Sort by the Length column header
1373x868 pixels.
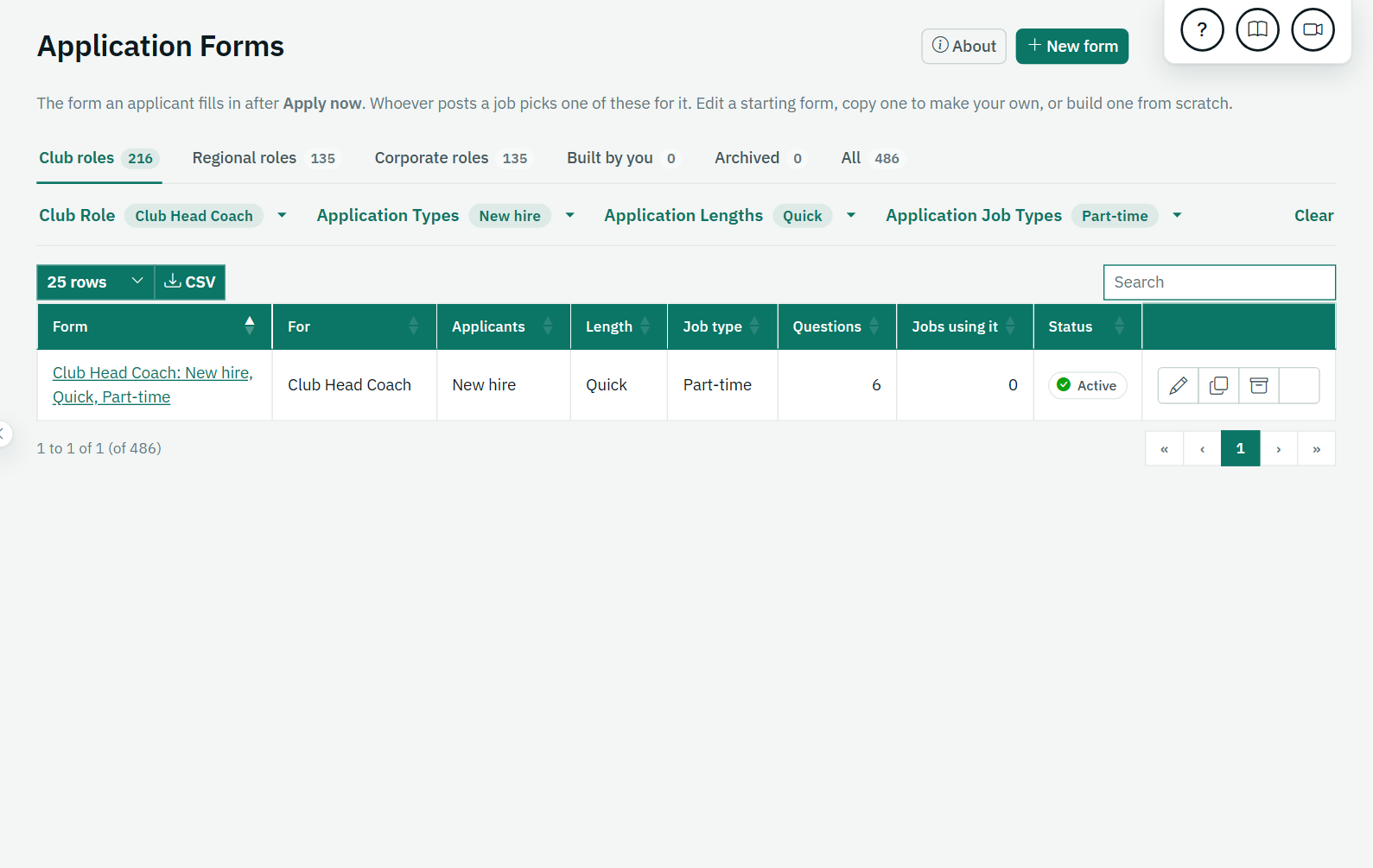click(x=619, y=326)
